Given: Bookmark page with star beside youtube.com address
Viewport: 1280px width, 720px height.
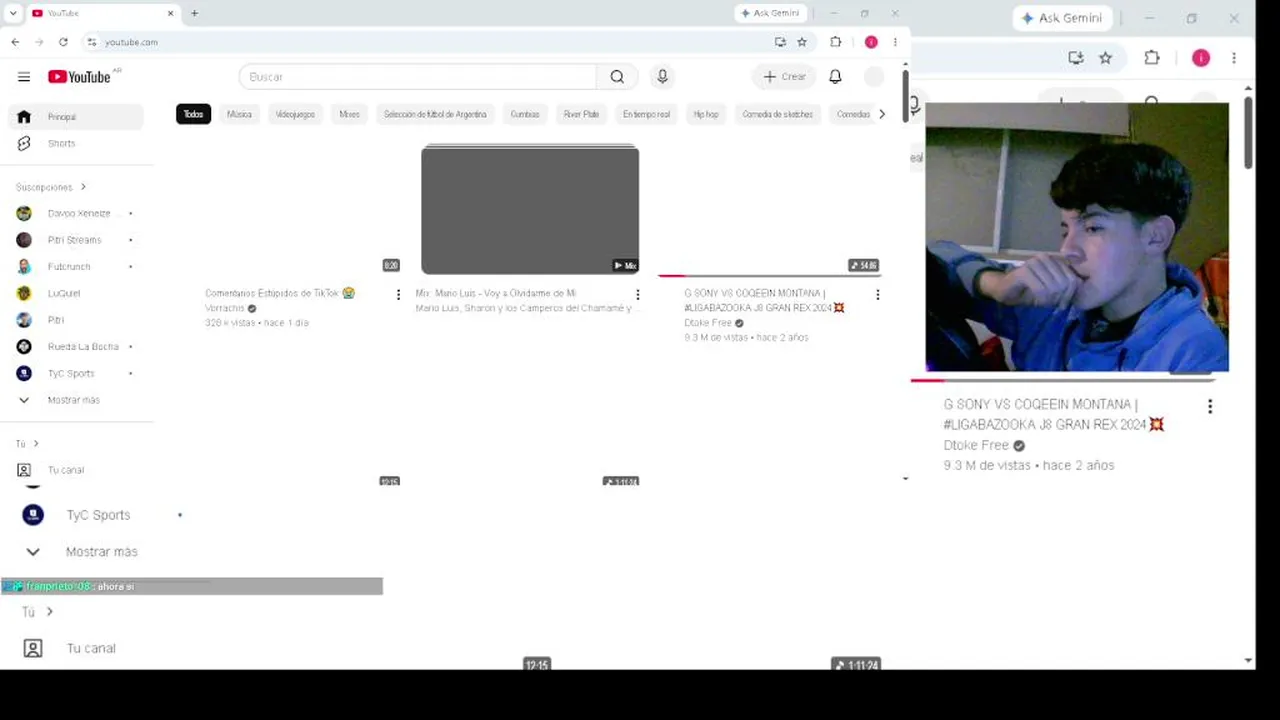Looking at the screenshot, I should pos(802,42).
